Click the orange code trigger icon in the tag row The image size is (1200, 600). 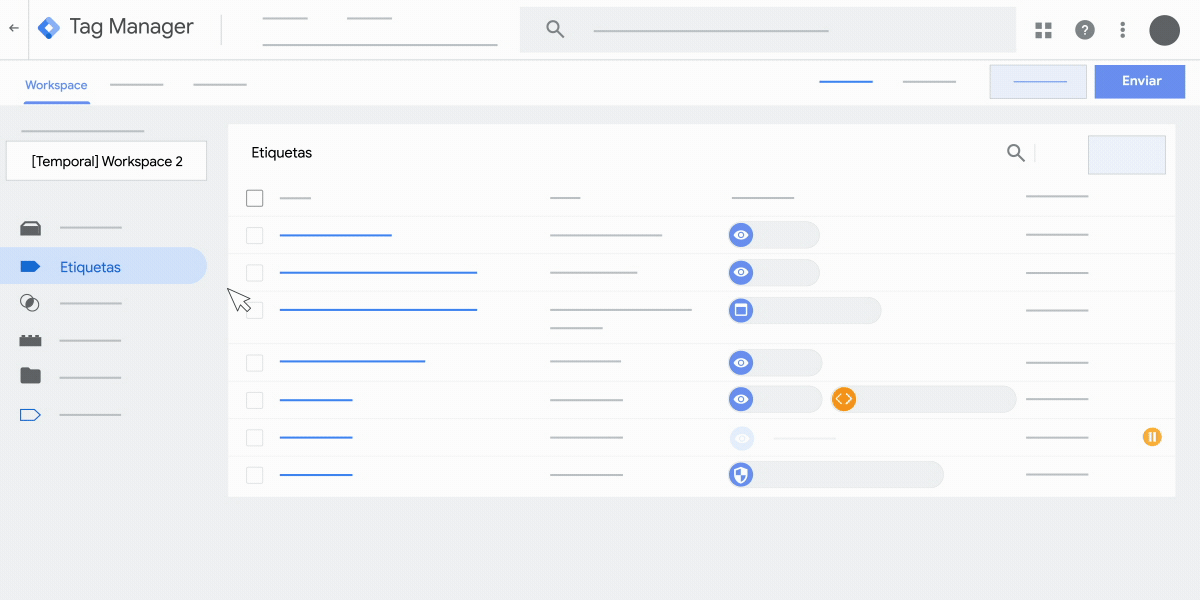(843, 398)
